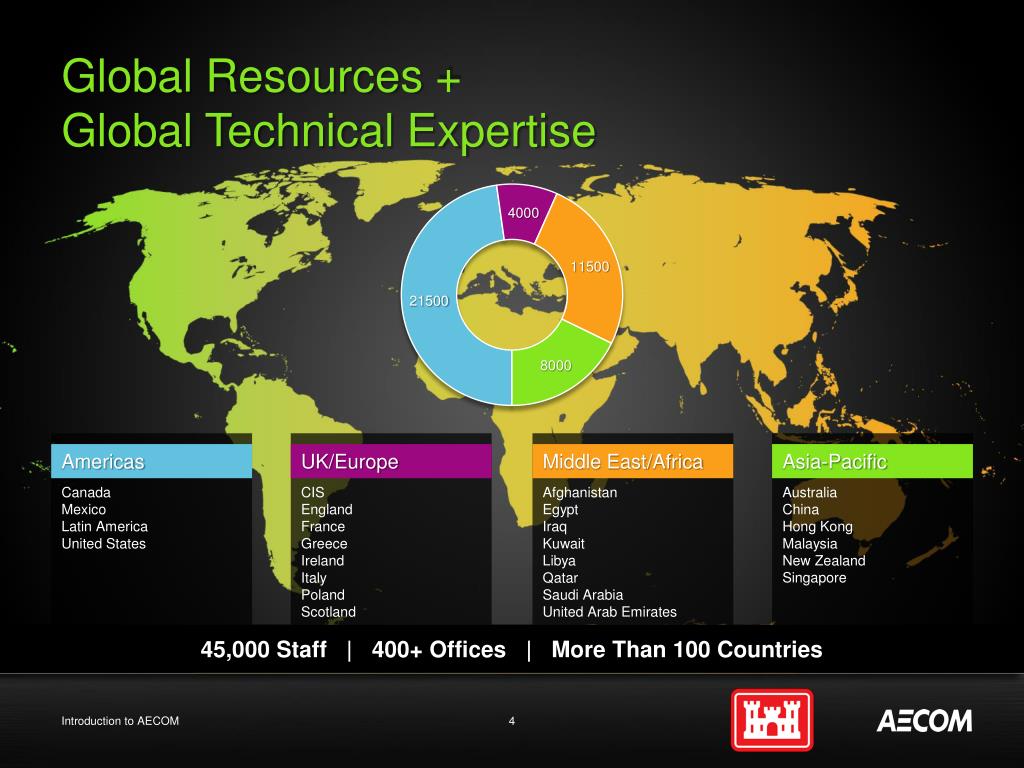Click 'Scotland' in the UK/Europe list
This screenshot has width=1024, height=768.
click(328, 612)
